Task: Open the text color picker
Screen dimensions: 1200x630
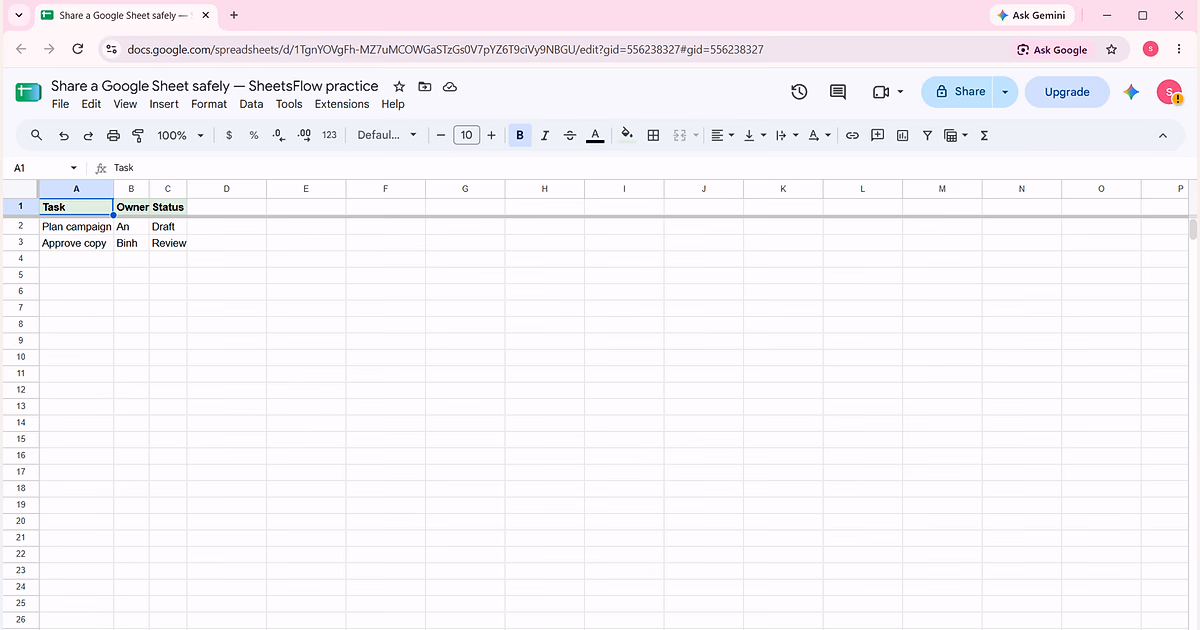Action: (595, 135)
